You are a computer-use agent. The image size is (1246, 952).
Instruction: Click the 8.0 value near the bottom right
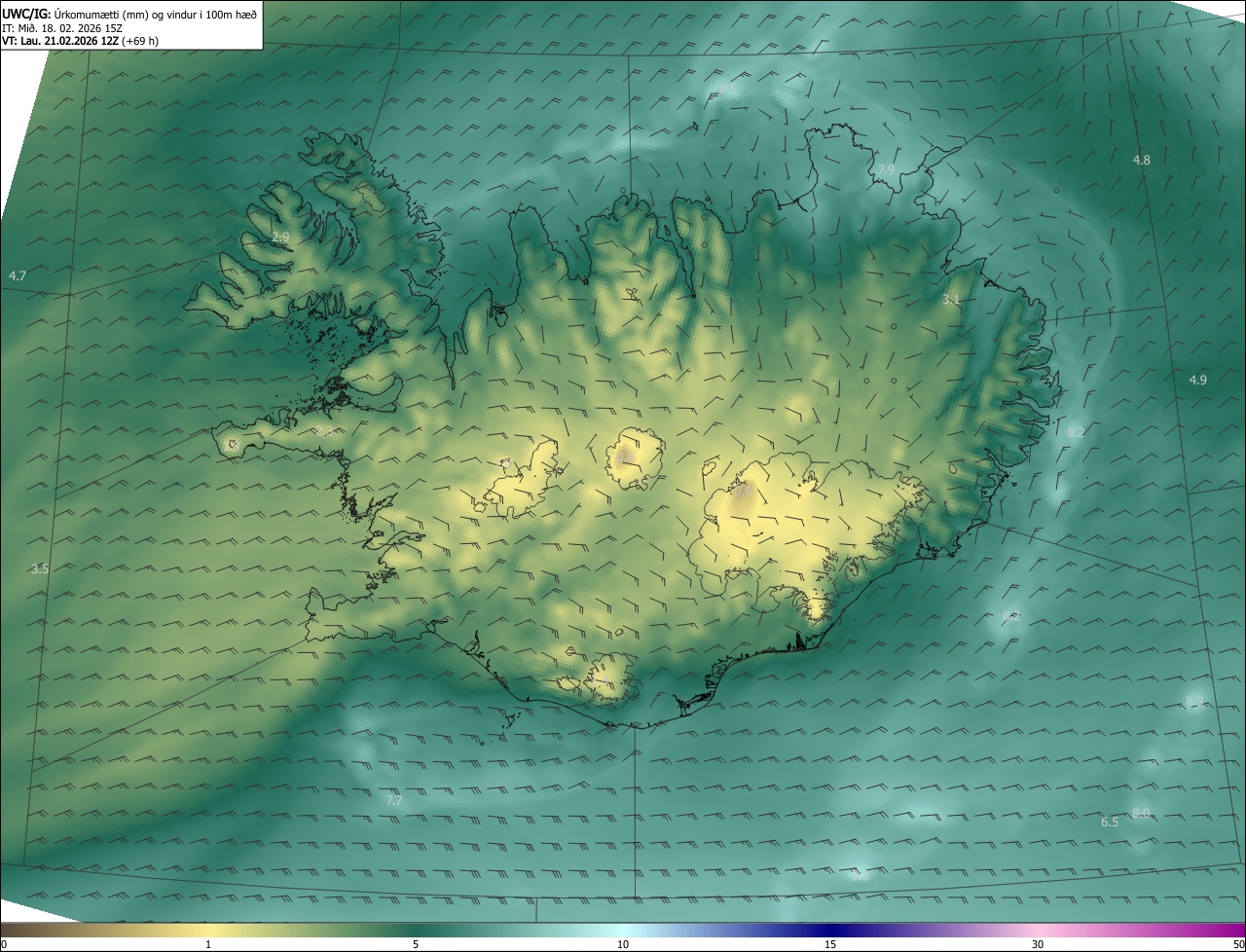1141,813
